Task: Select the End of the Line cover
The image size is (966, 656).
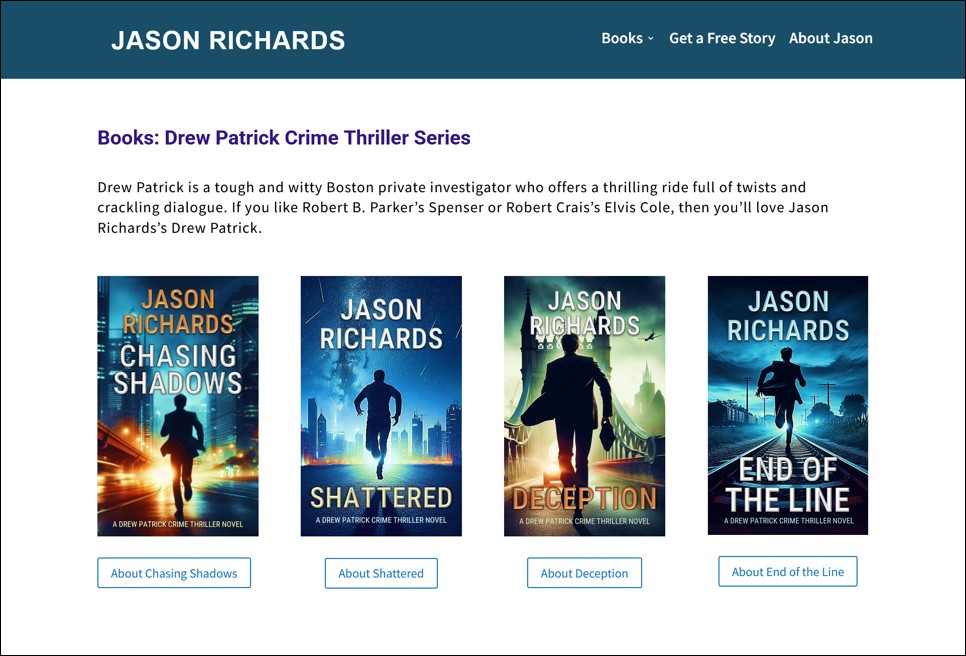Action: (x=787, y=405)
